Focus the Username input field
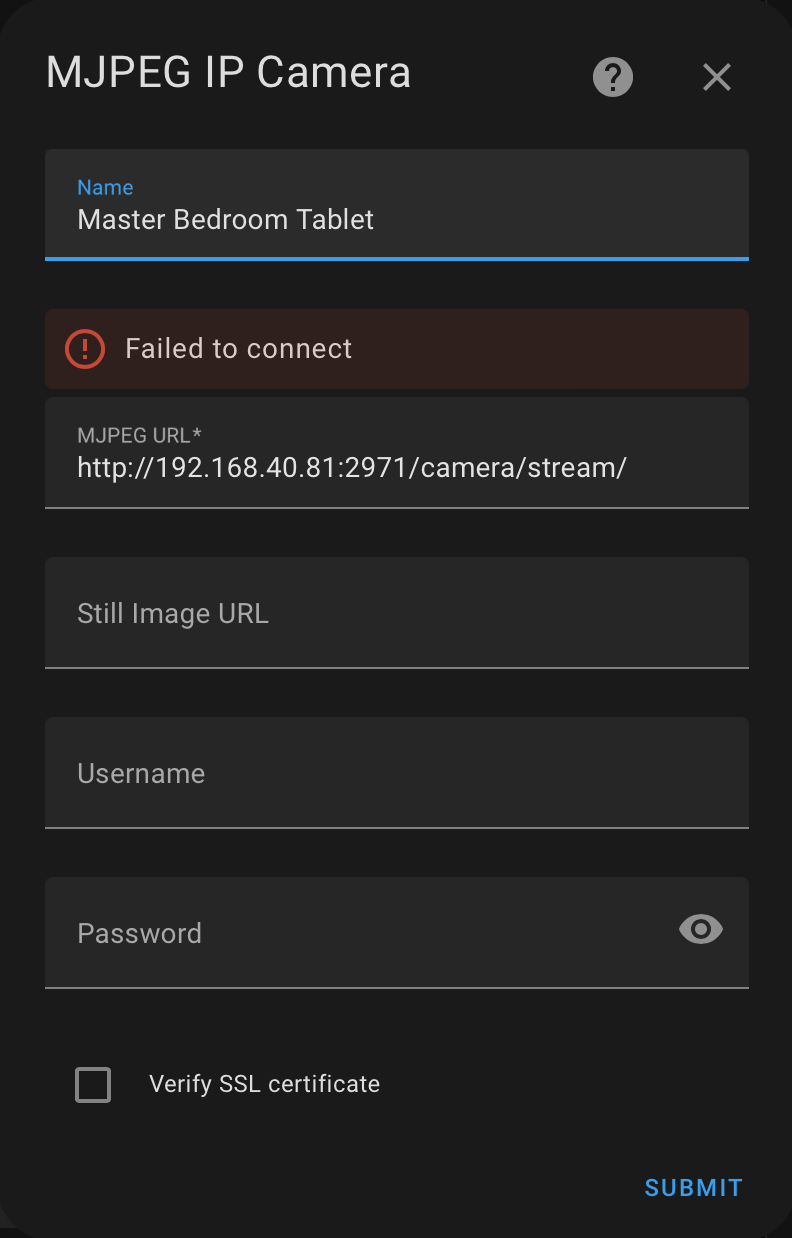The height and width of the screenshot is (1238, 792). click(396, 772)
